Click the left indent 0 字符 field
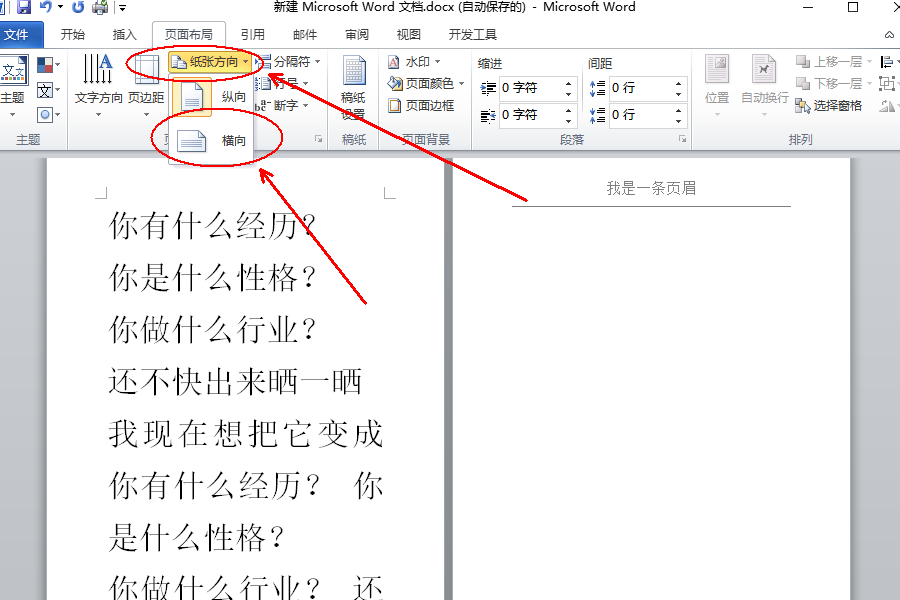The image size is (900, 600). point(530,88)
